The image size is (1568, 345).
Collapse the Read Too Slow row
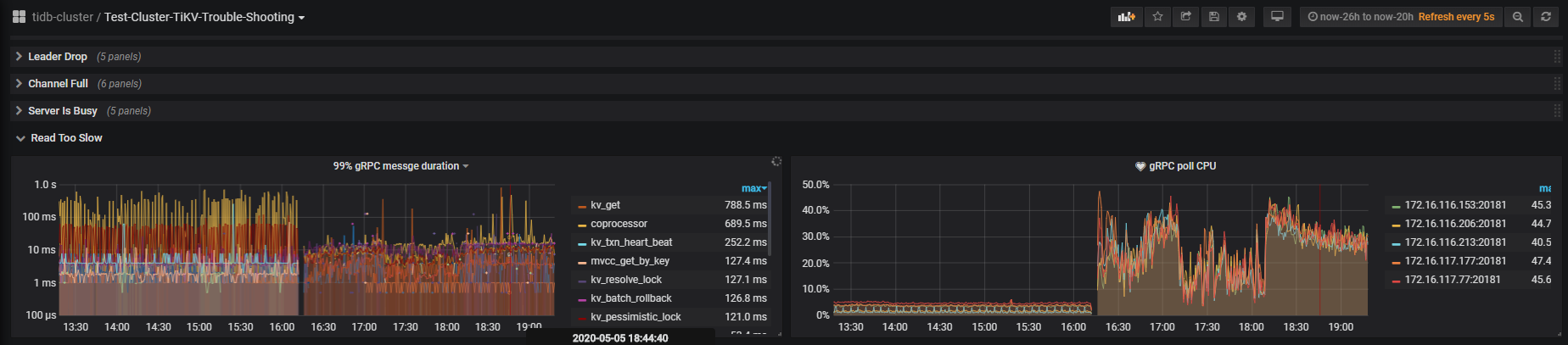tap(66, 138)
